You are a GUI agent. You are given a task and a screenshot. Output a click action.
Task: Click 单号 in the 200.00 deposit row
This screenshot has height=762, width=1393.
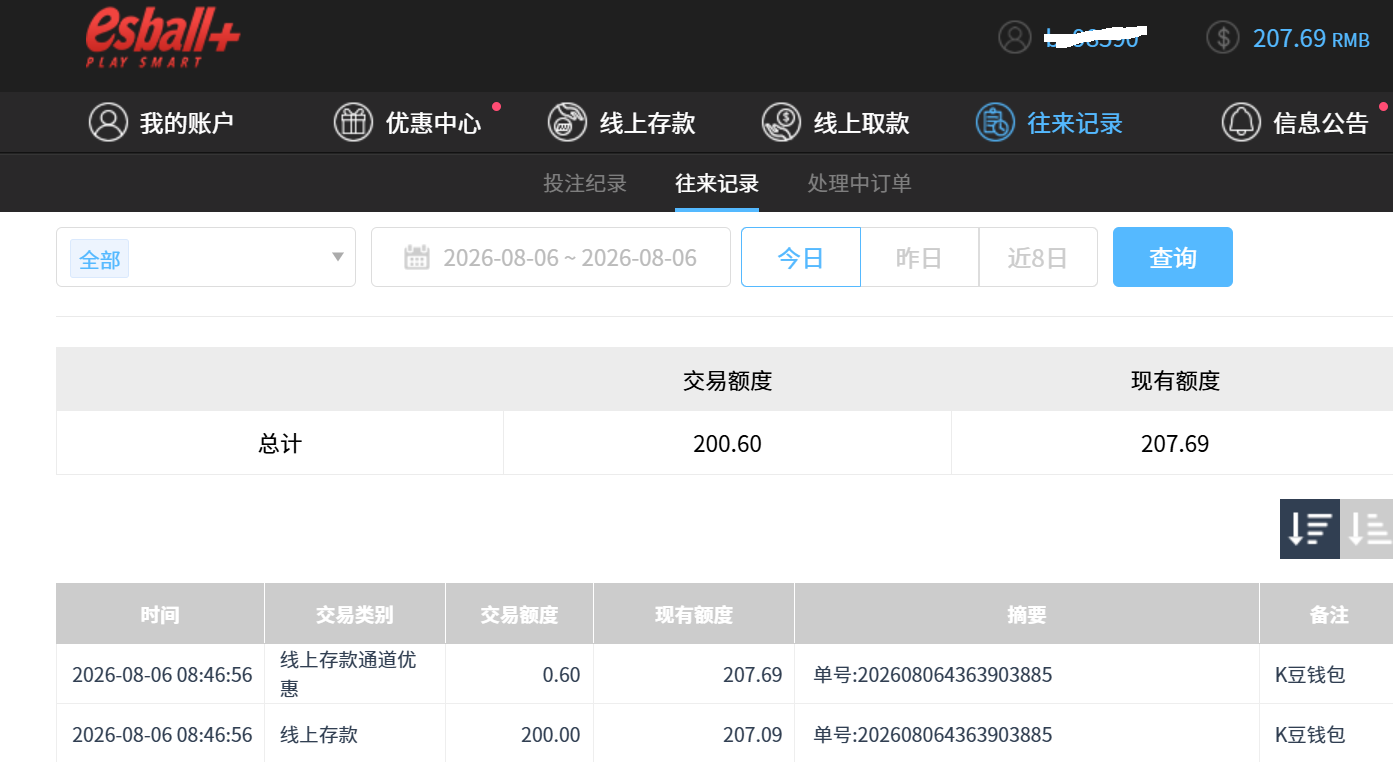click(x=933, y=734)
